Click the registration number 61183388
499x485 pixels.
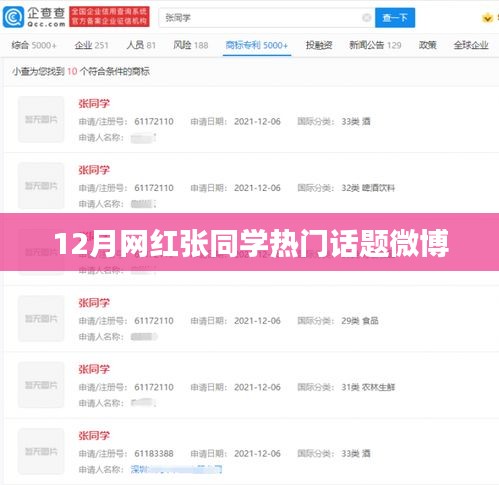tap(154, 454)
